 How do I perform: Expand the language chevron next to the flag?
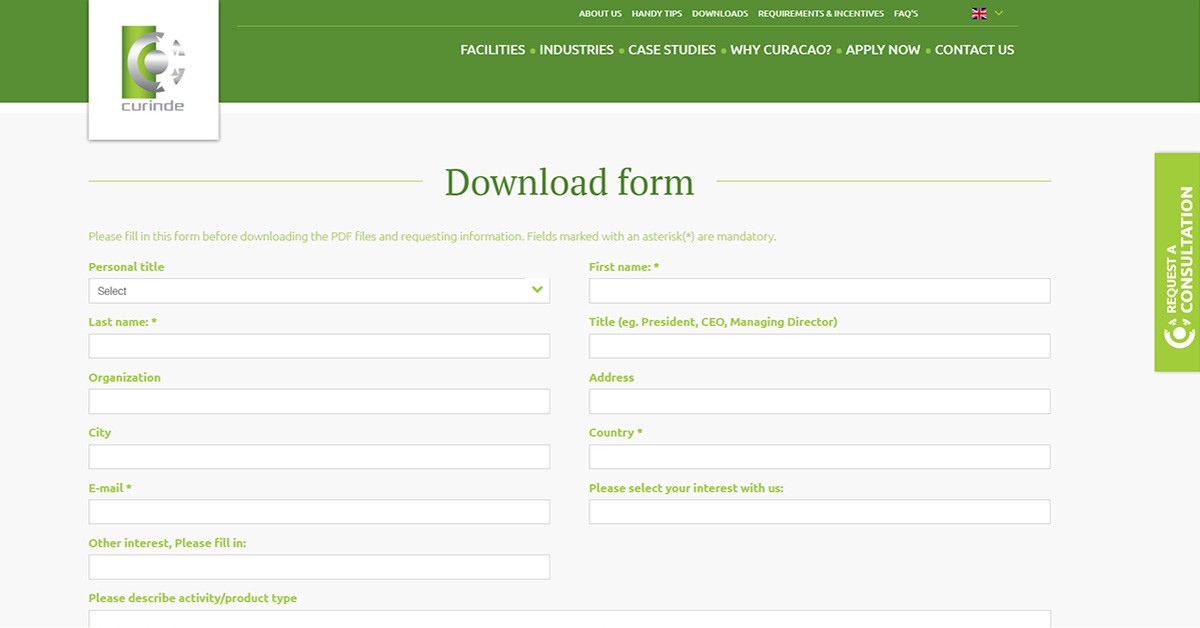pyautogui.click(x=997, y=13)
